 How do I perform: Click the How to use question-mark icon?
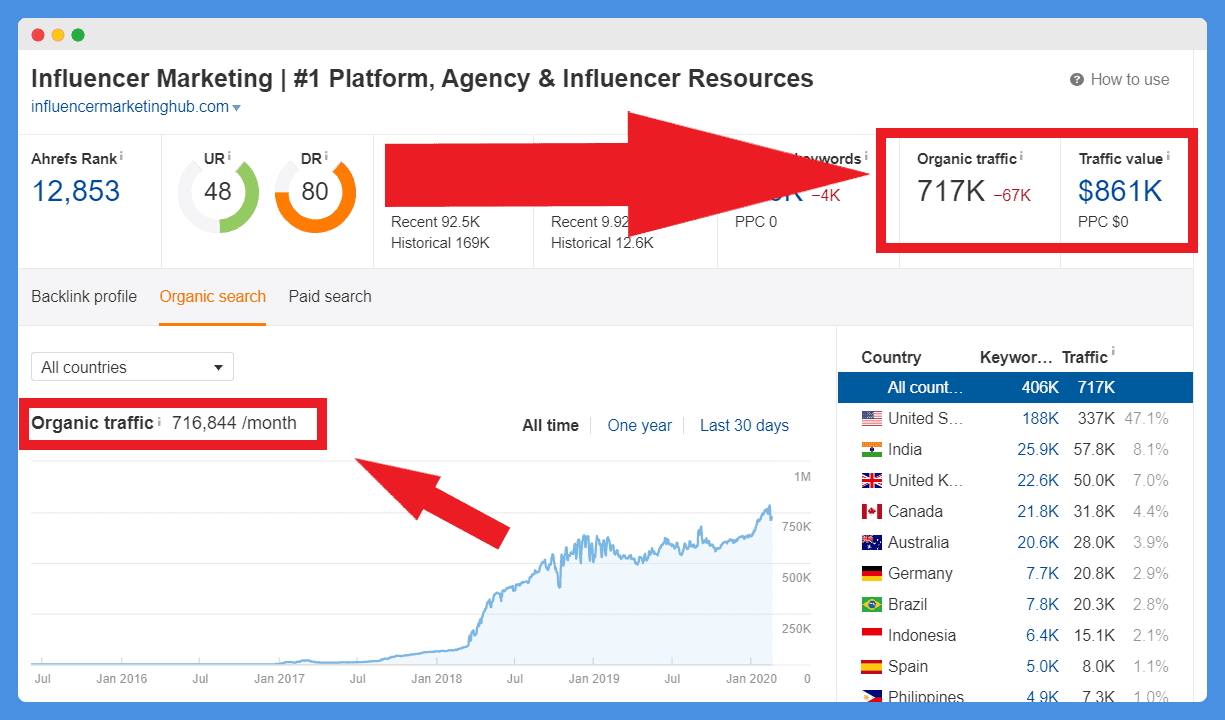coord(1077,80)
